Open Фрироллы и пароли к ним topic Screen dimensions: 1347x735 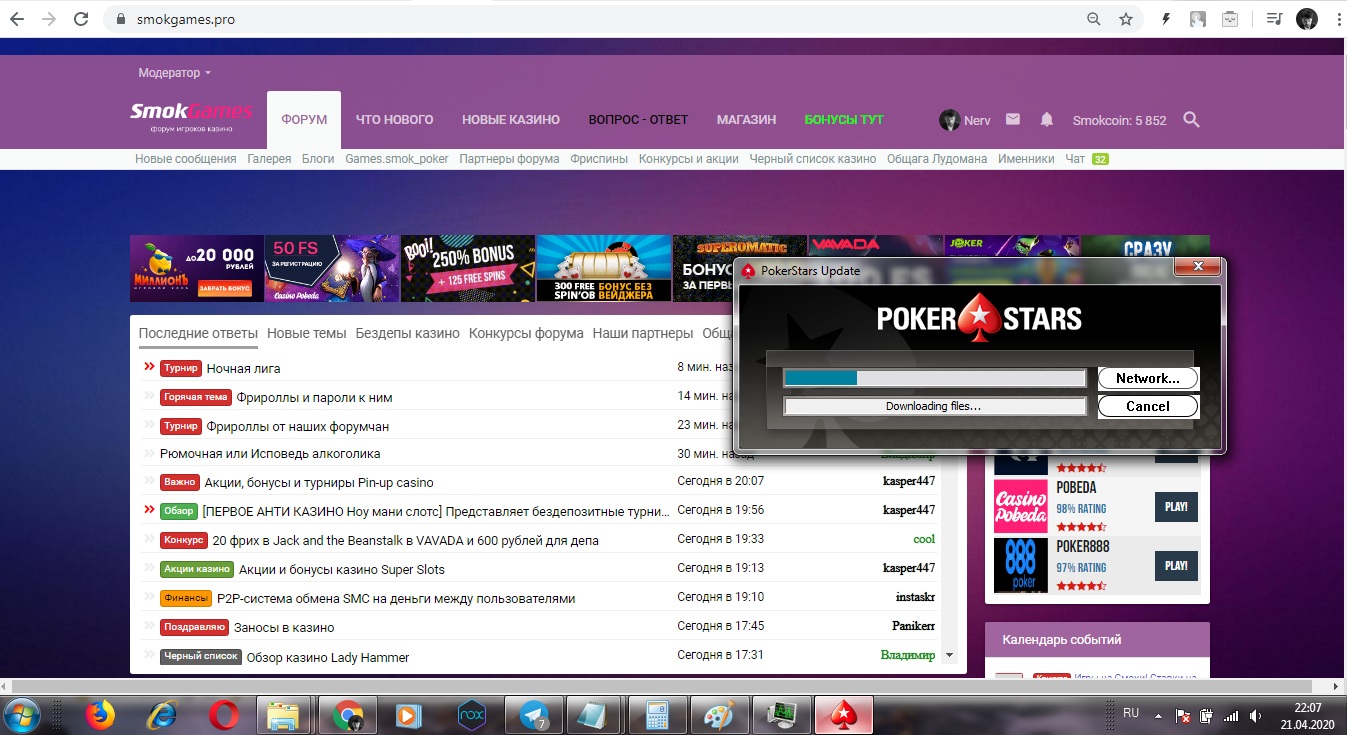[x=314, y=398]
